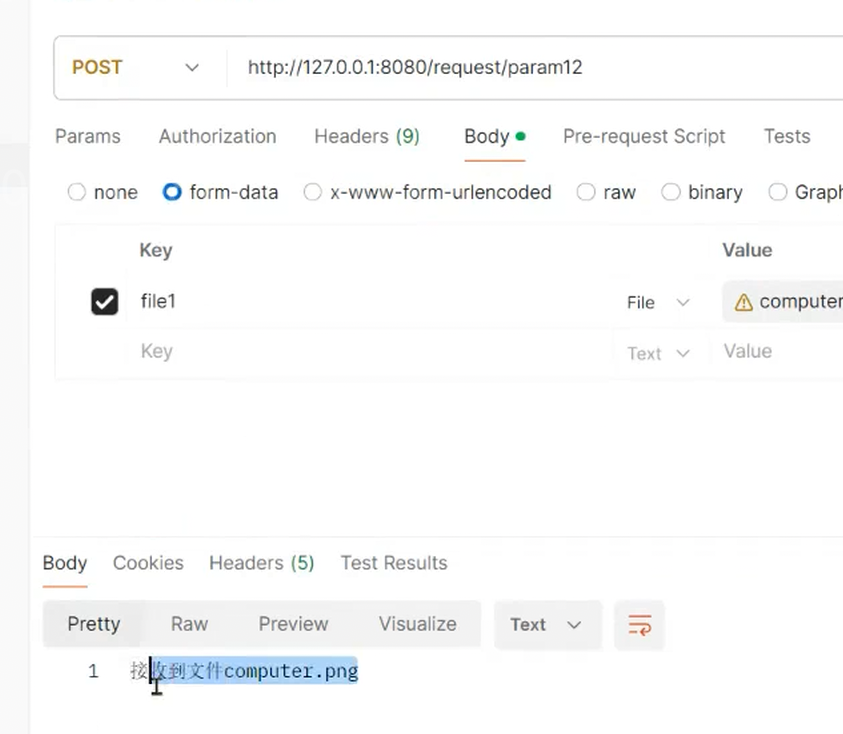Viewport: 843px width, 734px height.
Task: Select the none body type radio
Action: click(77, 192)
